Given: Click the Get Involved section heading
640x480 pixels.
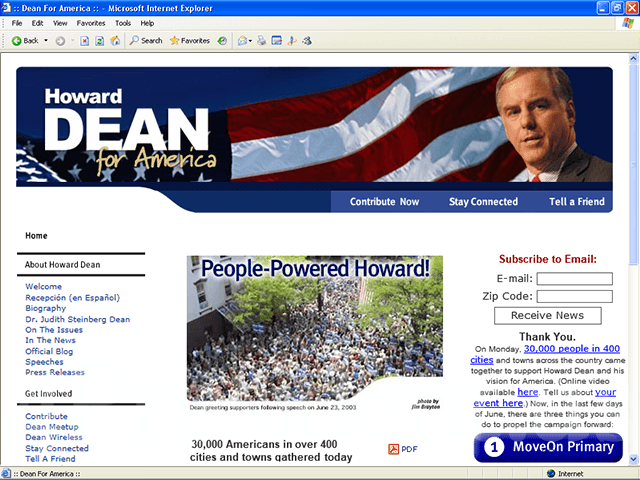Looking at the screenshot, I should (49, 394).
